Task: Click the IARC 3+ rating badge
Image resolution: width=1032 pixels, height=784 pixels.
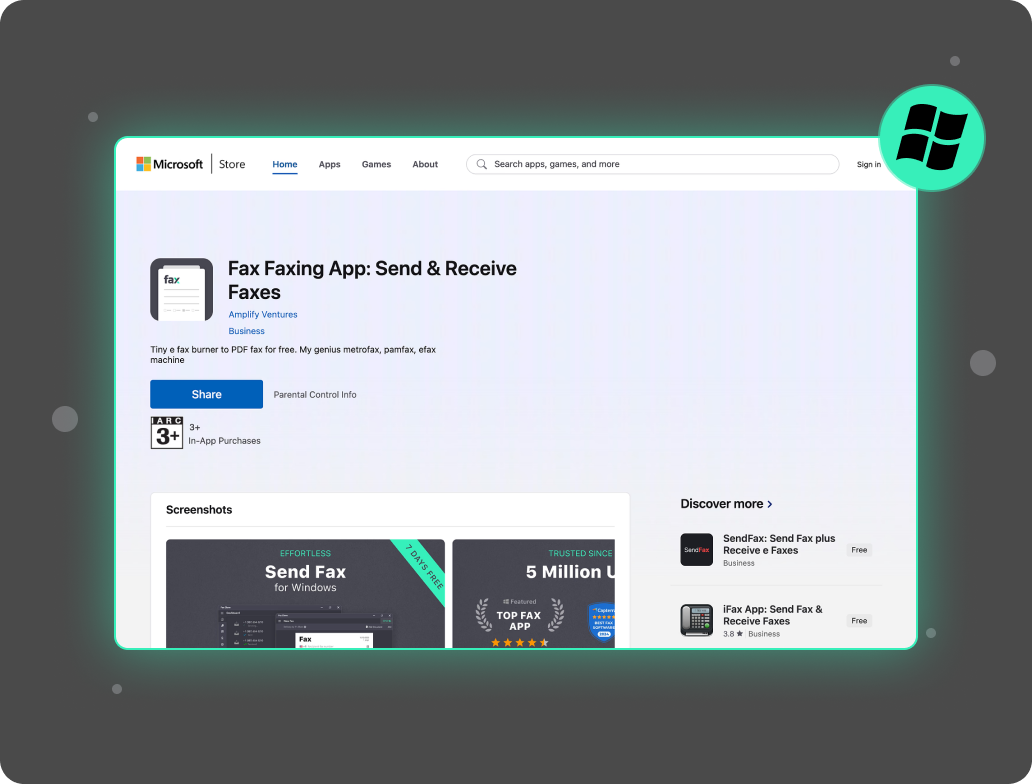Action: point(167,432)
